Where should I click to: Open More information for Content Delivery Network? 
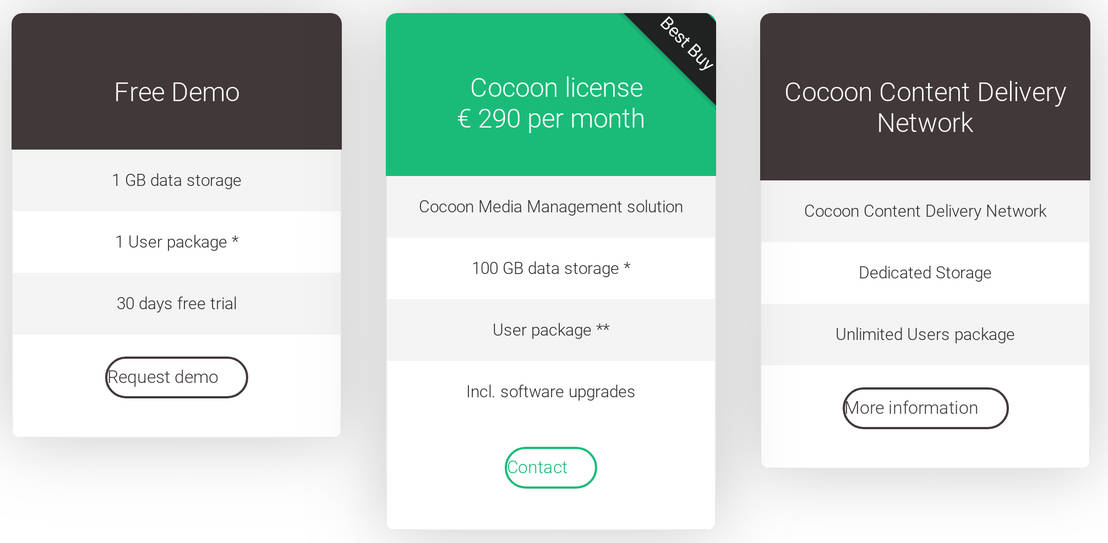click(x=925, y=408)
